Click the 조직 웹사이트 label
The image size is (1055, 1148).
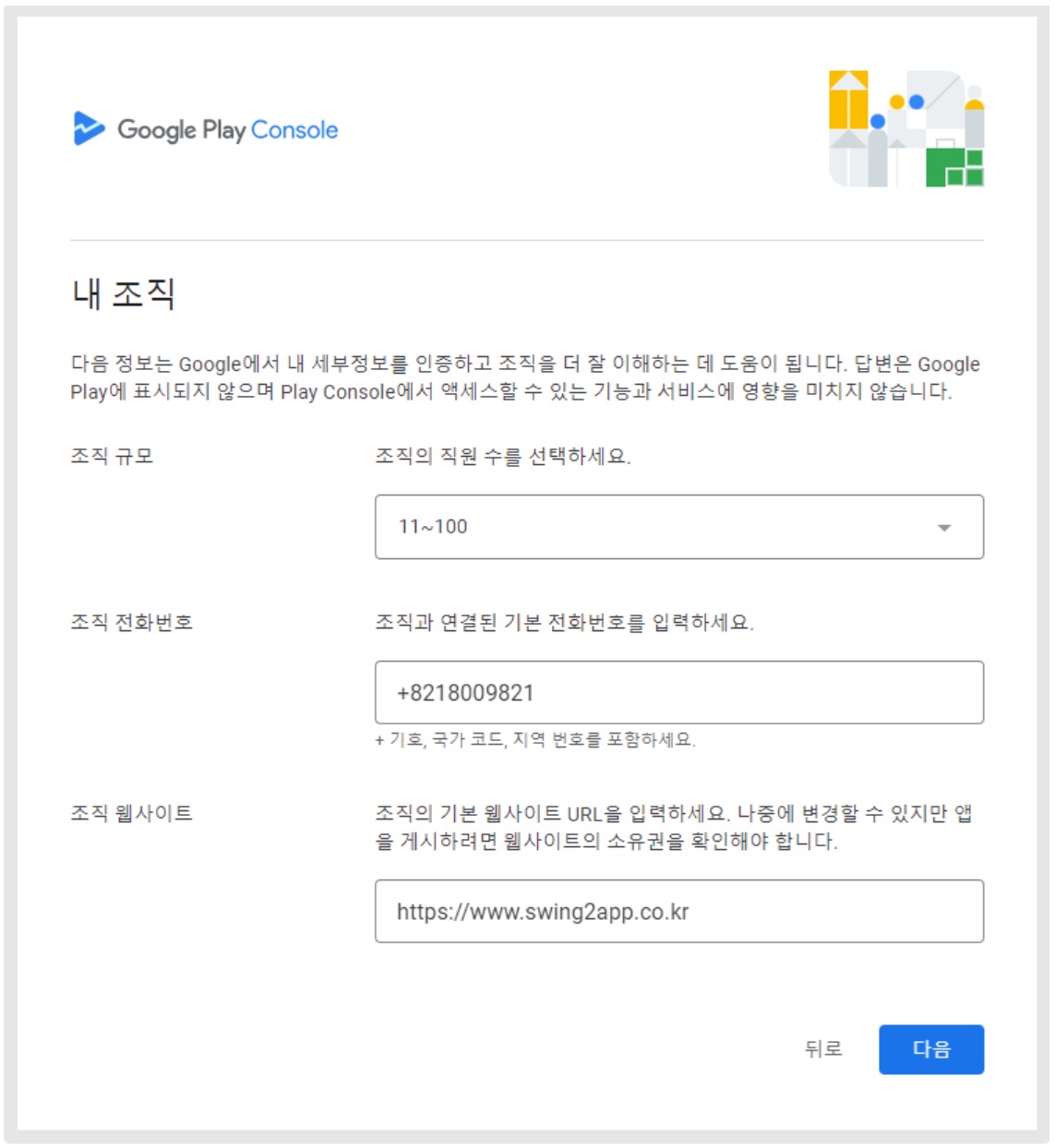pyautogui.click(x=131, y=813)
